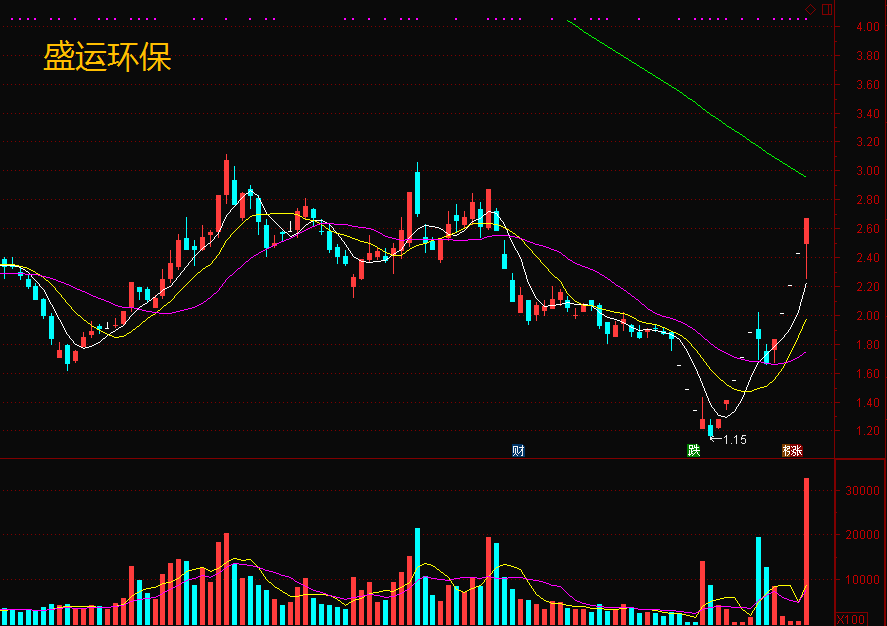Select the red candlestick at the 3.10 high

point(227,178)
